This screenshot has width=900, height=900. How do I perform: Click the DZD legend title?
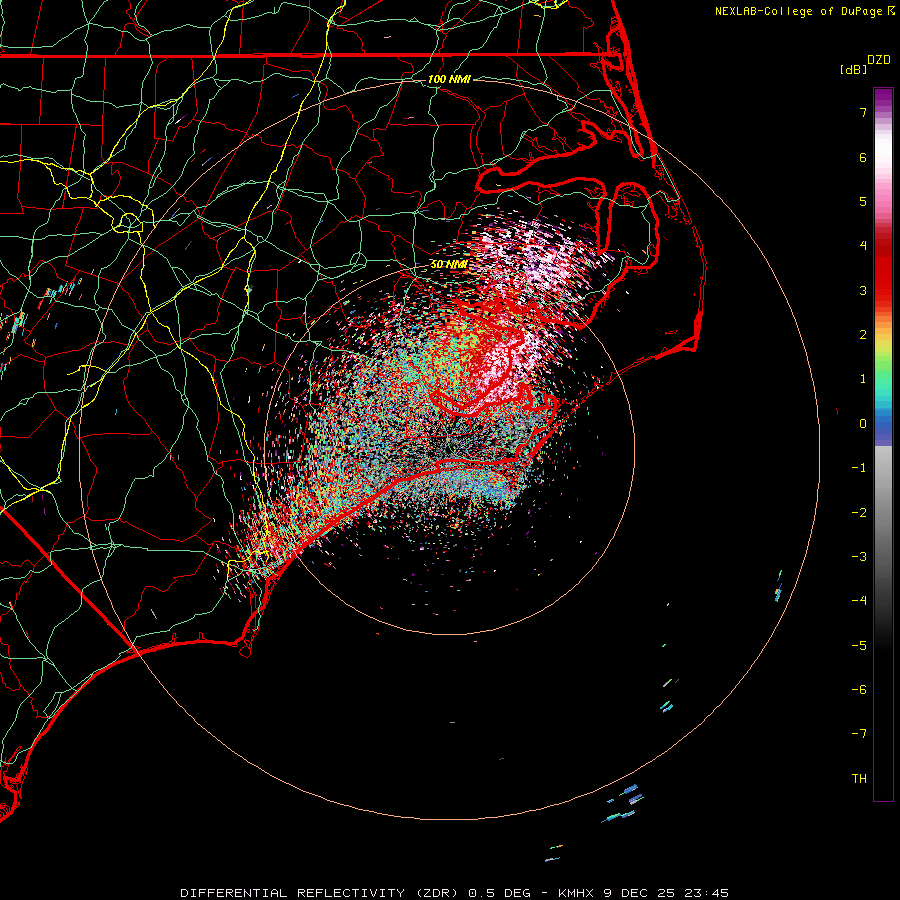click(879, 60)
